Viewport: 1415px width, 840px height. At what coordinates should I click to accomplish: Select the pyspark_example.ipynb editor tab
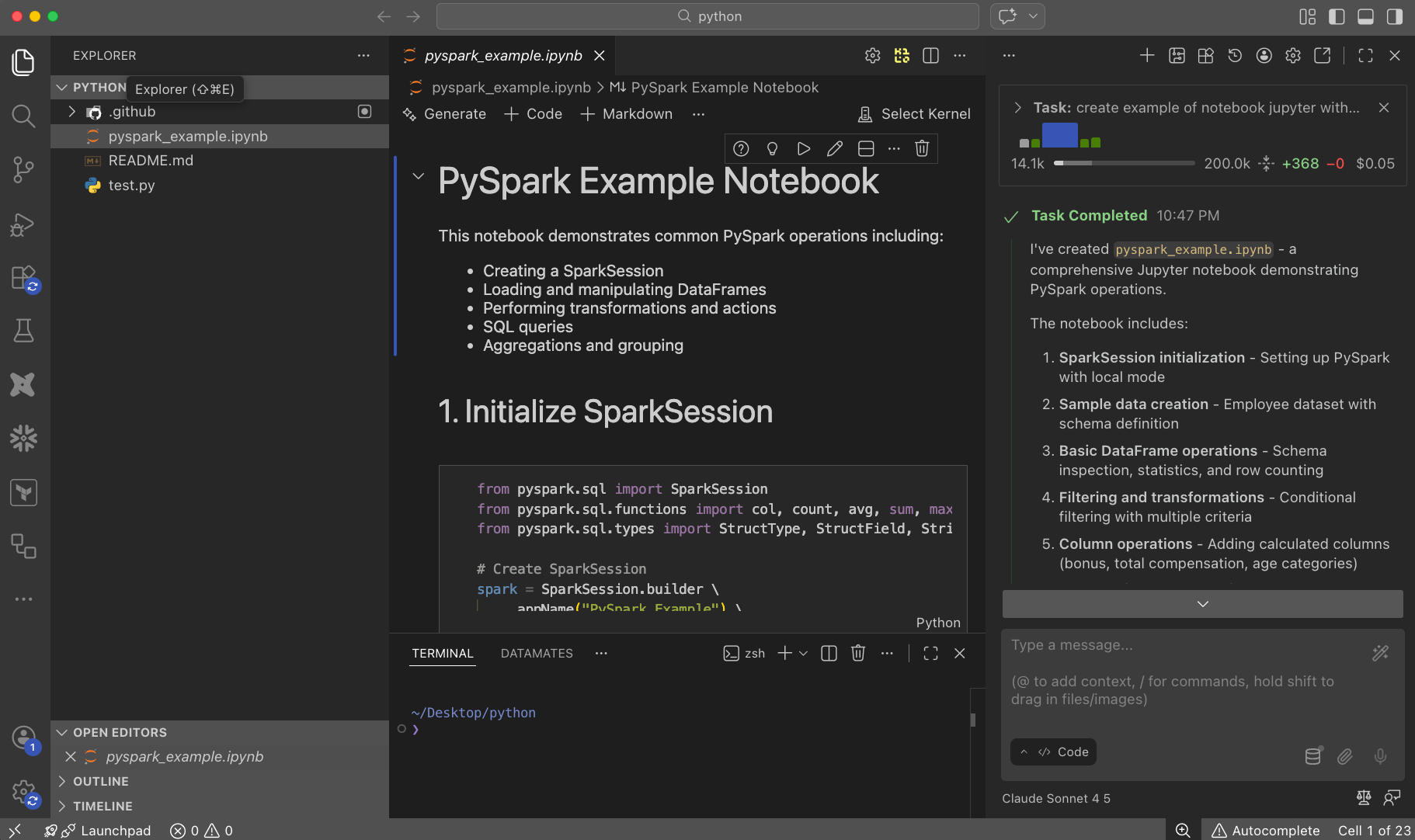coord(503,55)
